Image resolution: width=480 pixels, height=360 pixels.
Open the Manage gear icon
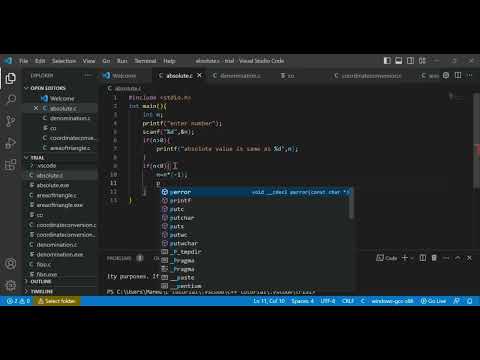click(x=11, y=285)
